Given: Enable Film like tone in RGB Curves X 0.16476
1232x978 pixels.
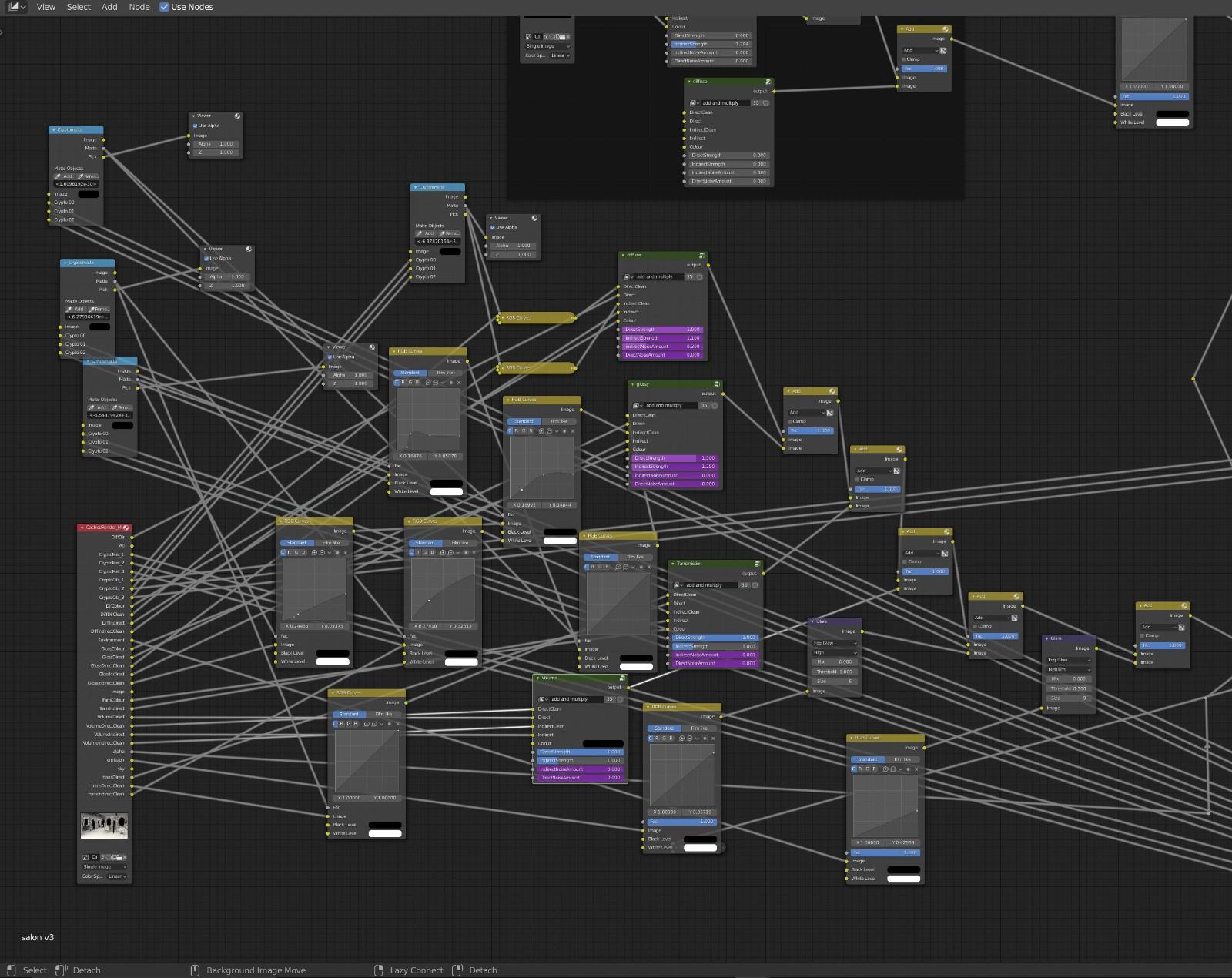Looking at the screenshot, I should pyautogui.click(x=445, y=373).
